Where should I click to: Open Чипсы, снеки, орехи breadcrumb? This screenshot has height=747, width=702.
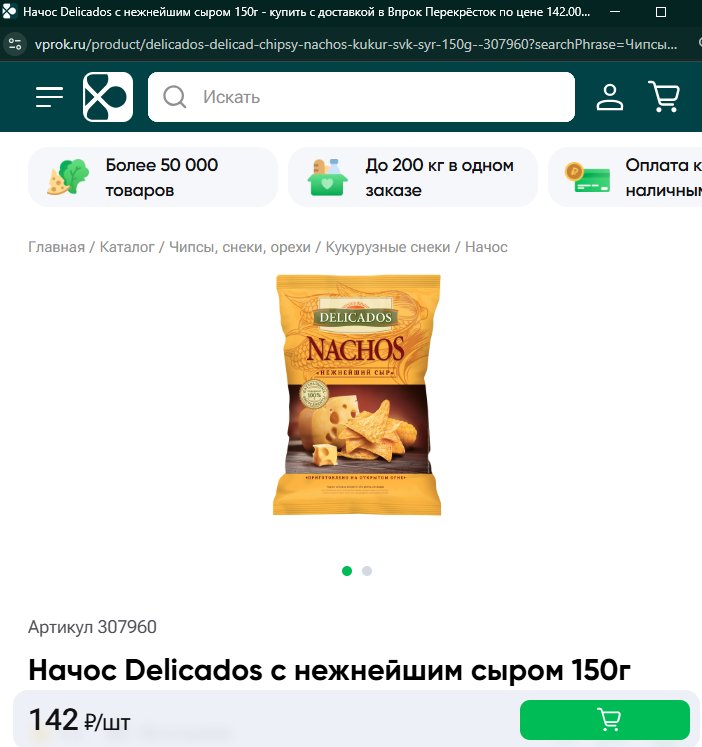pyautogui.click(x=240, y=247)
